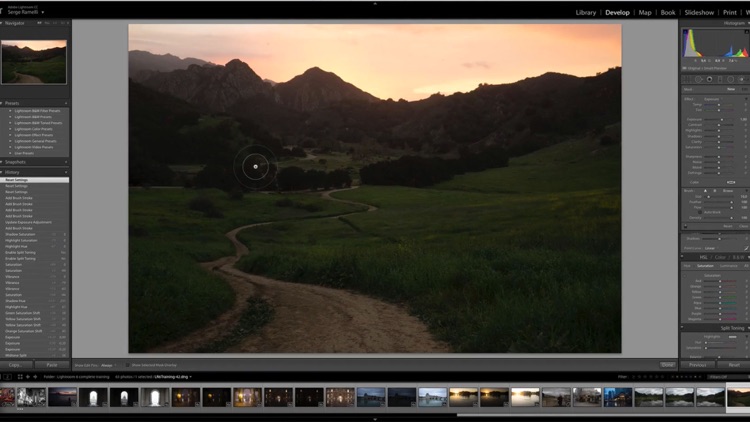This screenshot has height=422, width=750.
Task: Click the Paste button
Action: pos(51,365)
